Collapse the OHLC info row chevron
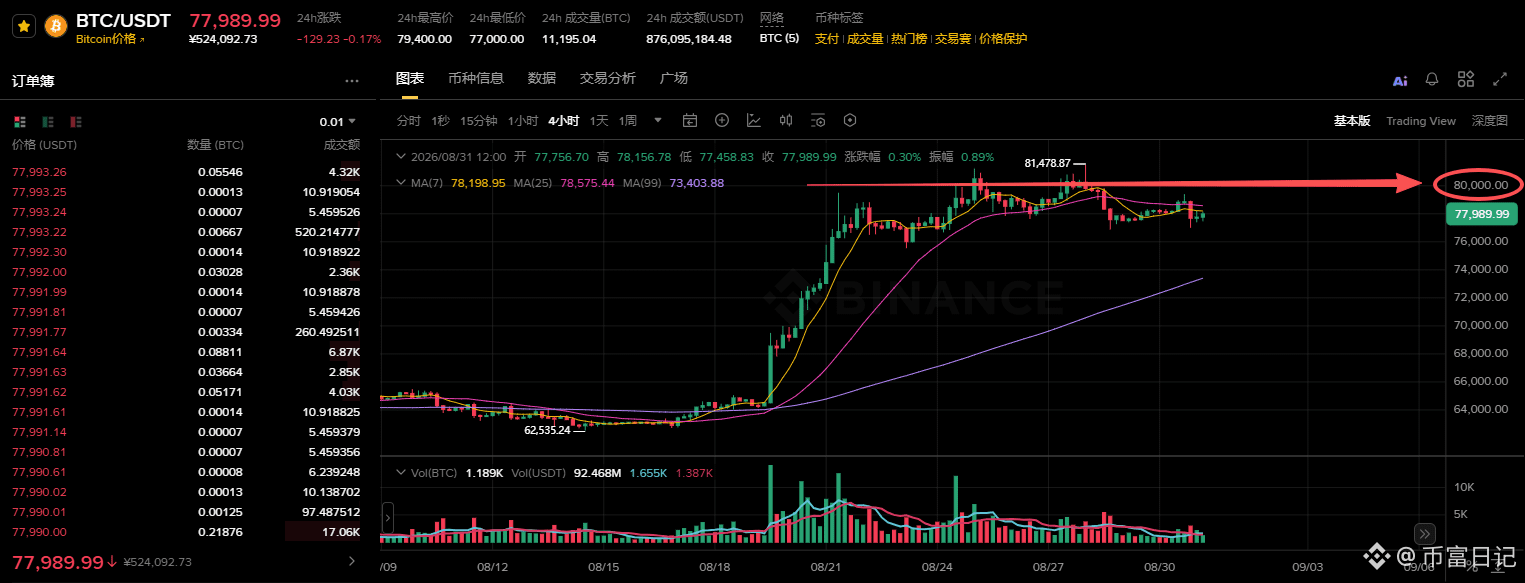 [403, 157]
